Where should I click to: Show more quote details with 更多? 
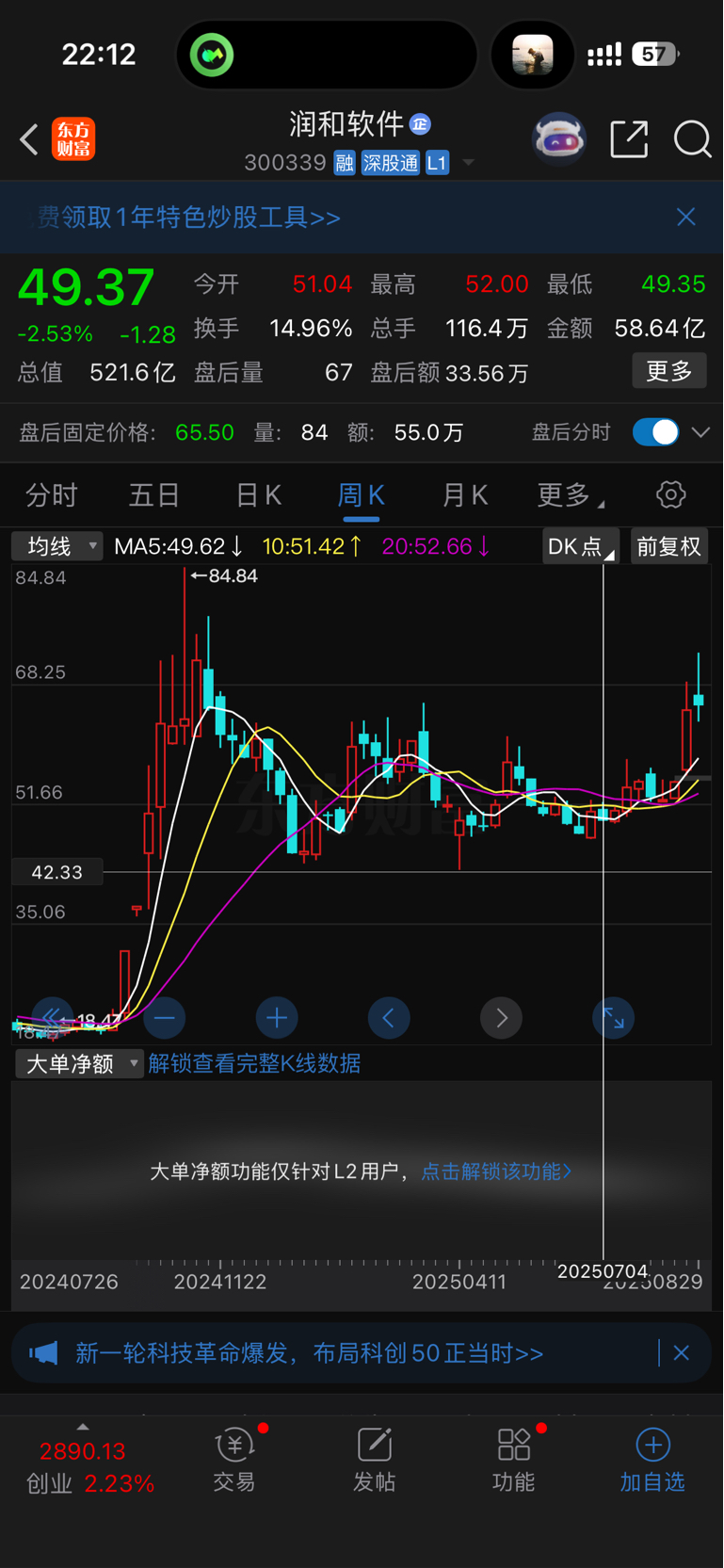point(669,371)
